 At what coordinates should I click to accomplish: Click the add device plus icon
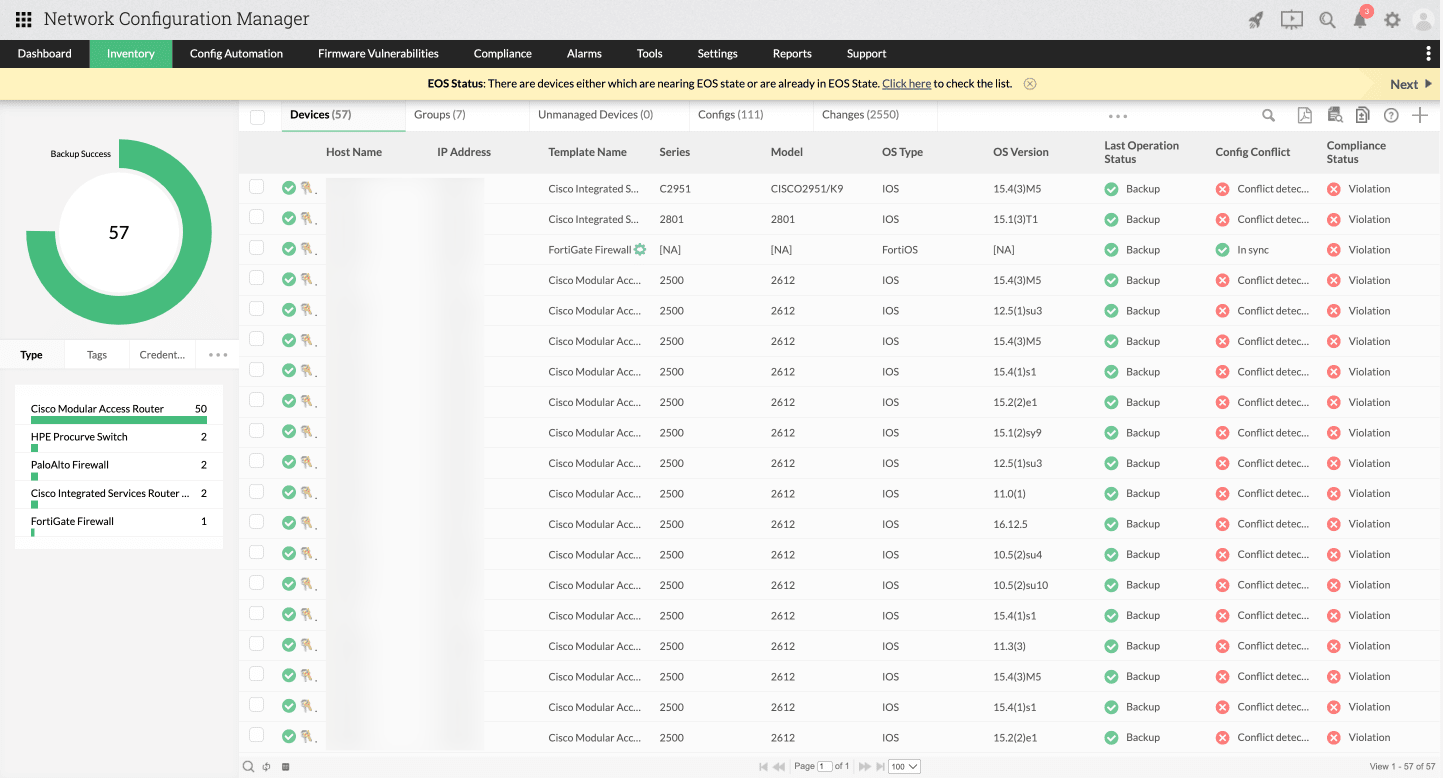[x=1420, y=116]
